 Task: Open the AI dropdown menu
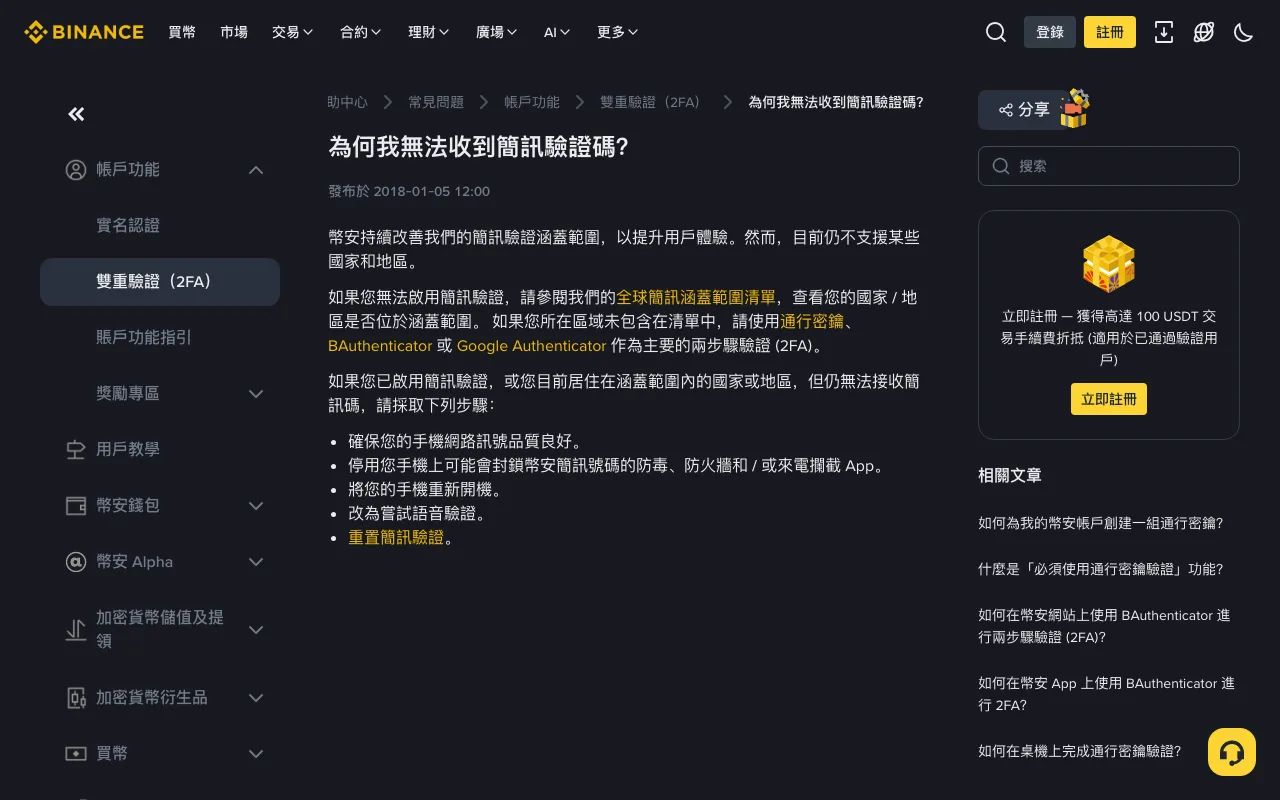(x=557, y=32)
